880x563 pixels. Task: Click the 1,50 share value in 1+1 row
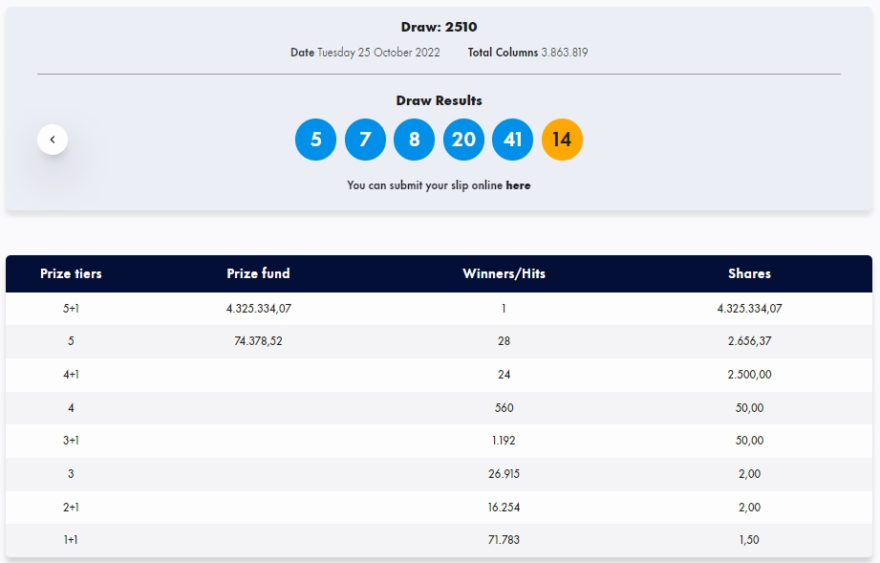pos(749,540)
